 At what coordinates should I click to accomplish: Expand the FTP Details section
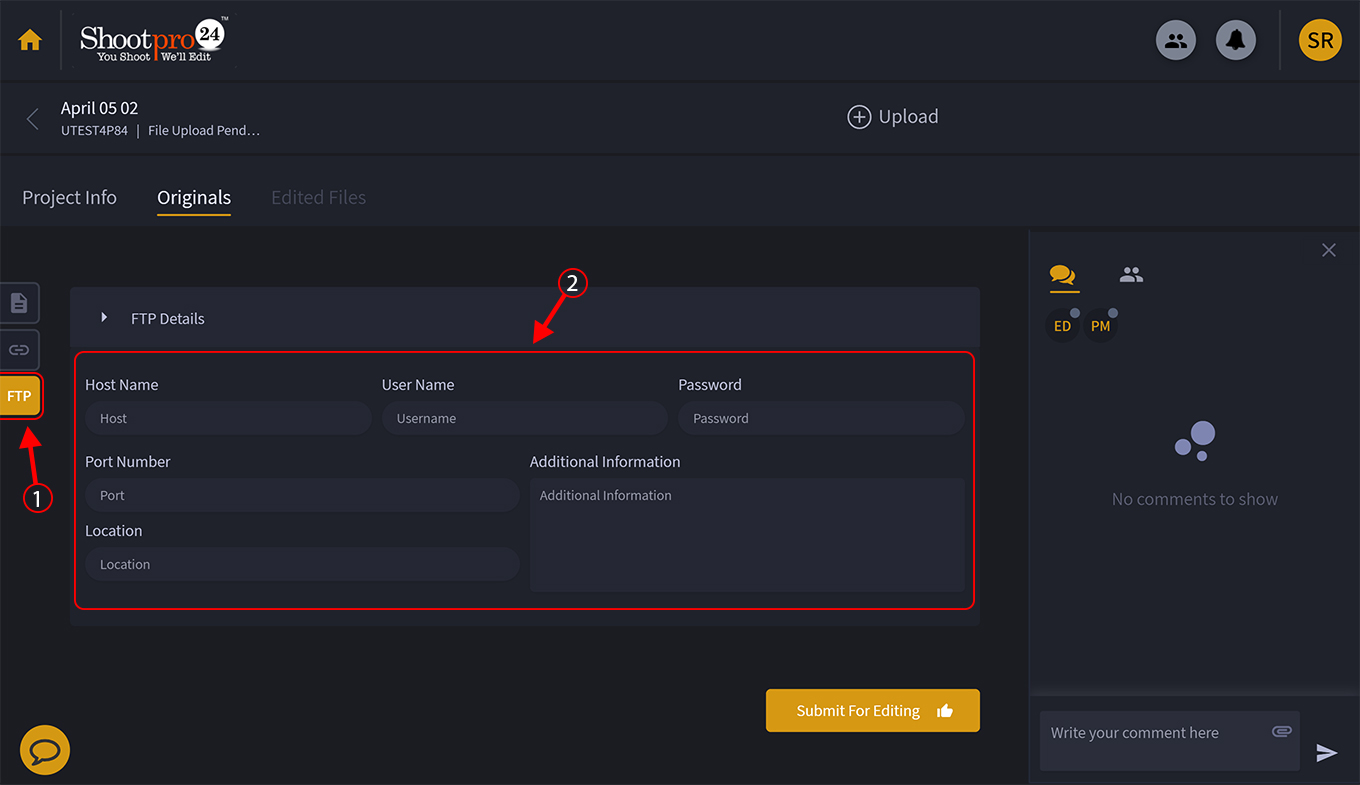point(105,318)
